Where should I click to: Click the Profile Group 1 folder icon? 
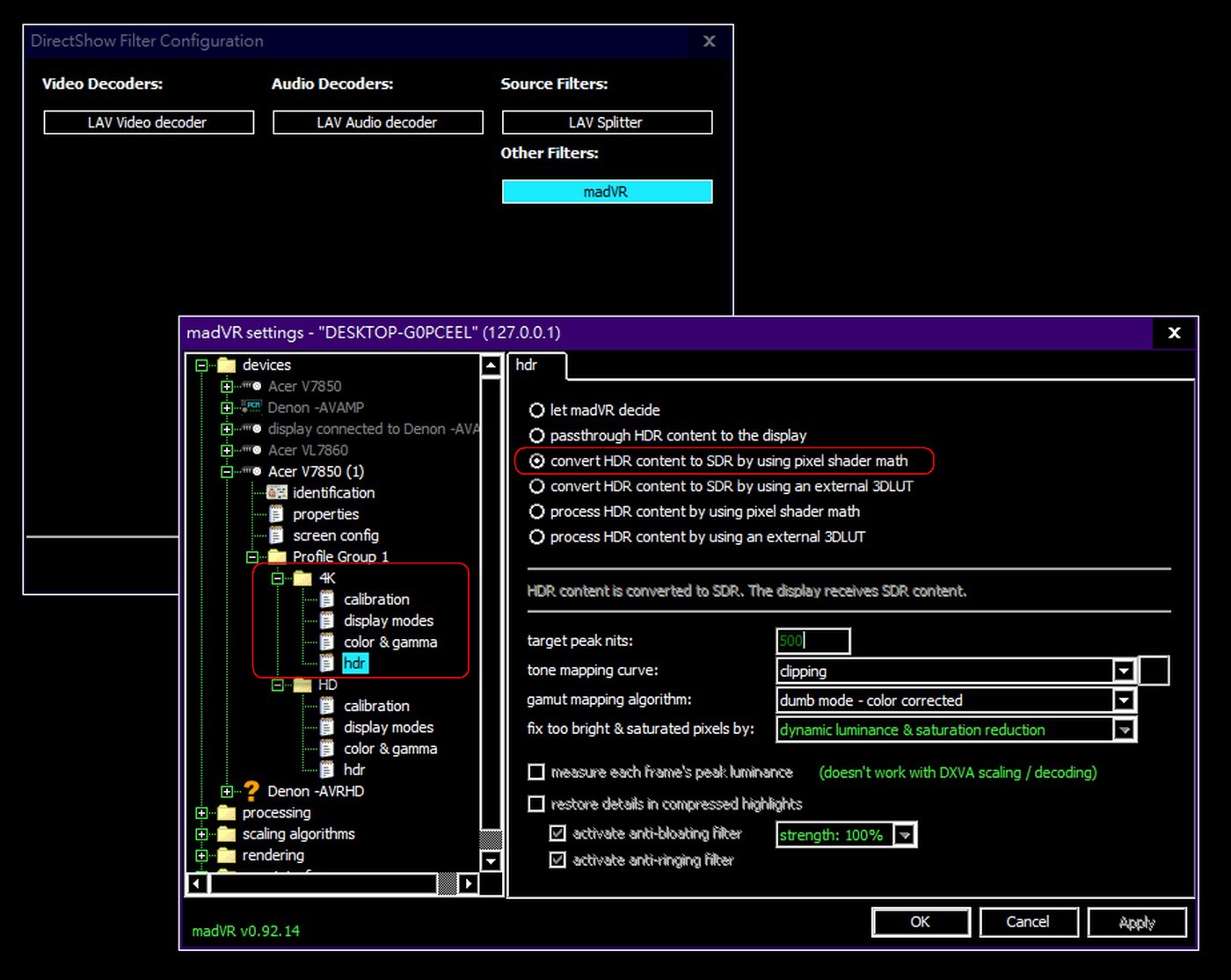(277, 556)
